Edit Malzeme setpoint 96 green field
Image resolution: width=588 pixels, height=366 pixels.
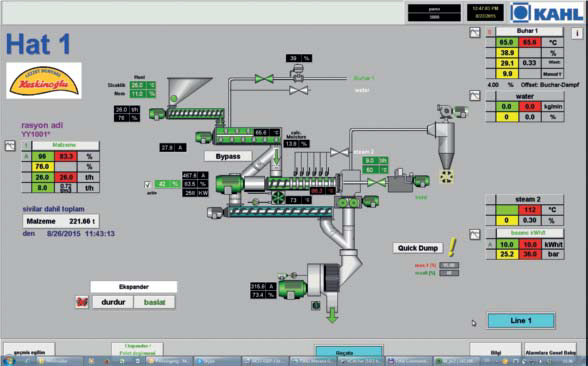42,156
